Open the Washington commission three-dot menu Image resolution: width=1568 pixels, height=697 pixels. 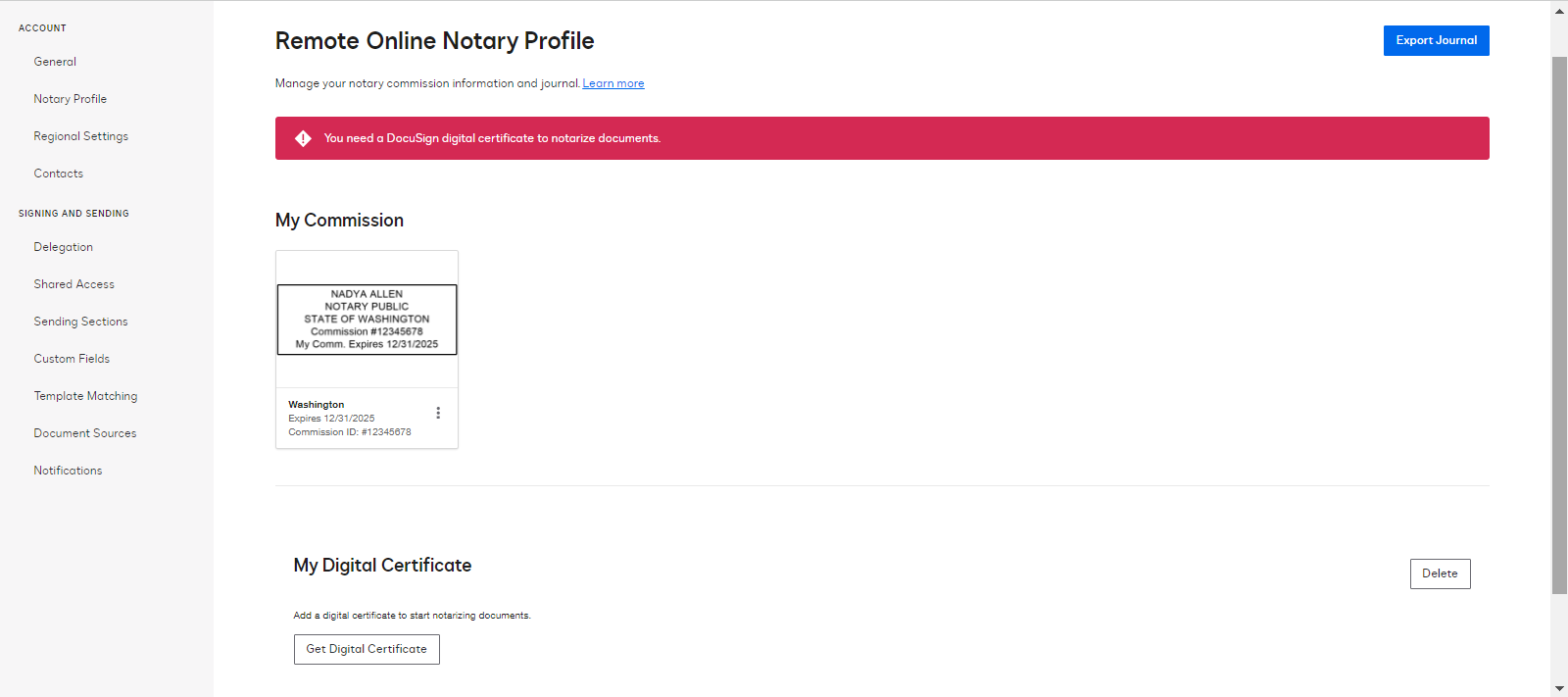pos(438,413)
